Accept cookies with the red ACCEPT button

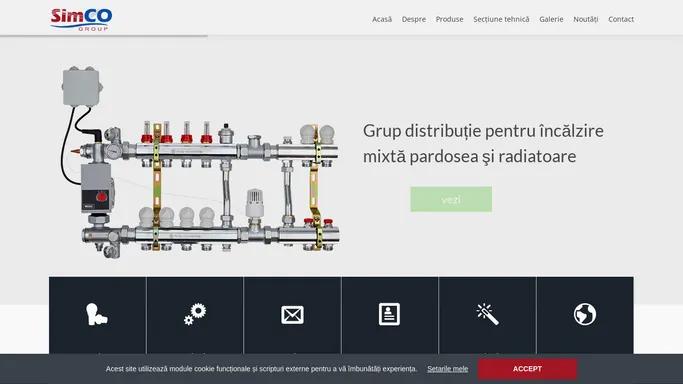pos(527,369)
